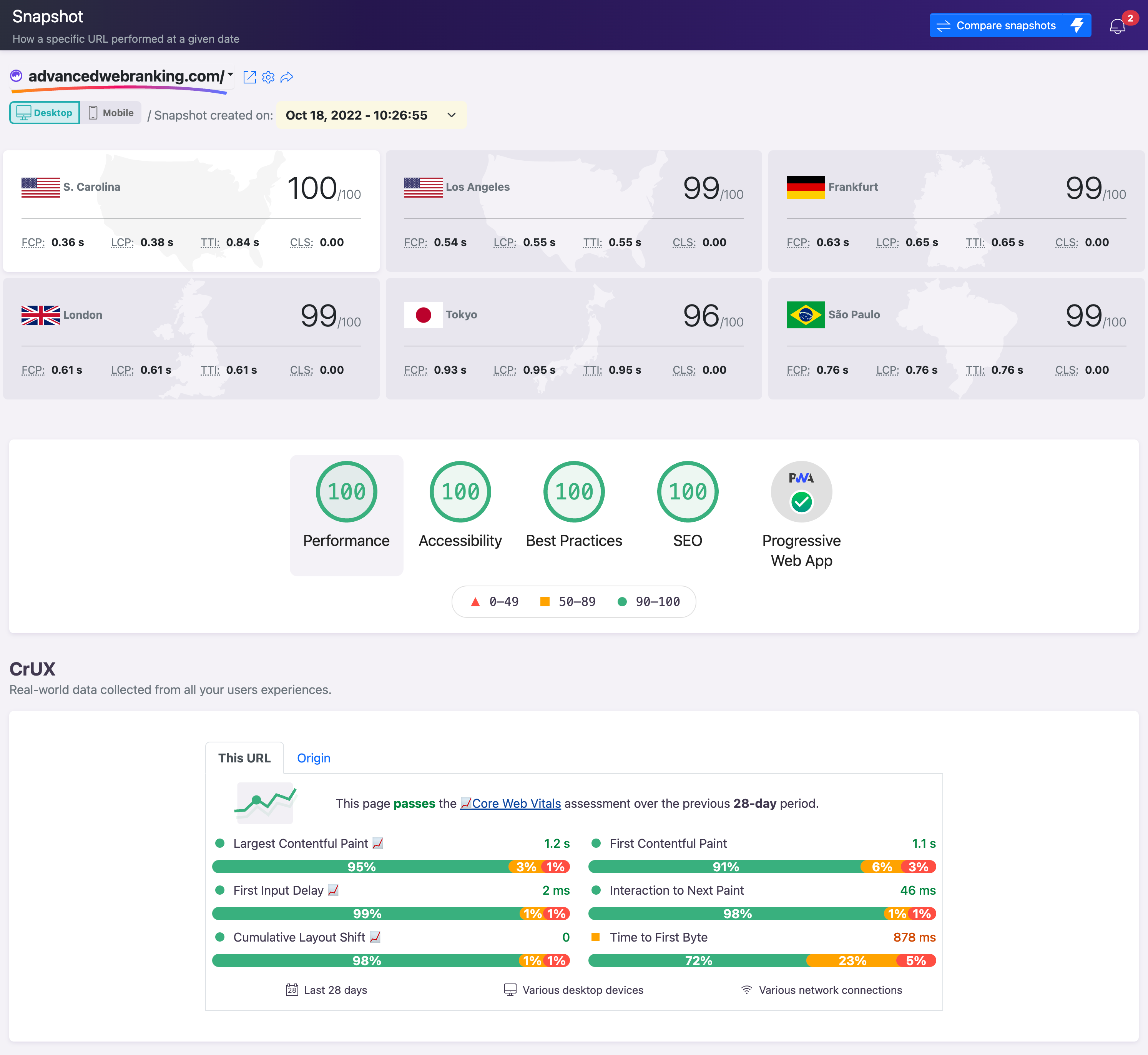
Task: Click the First Input Delay trend icon
Action: coord(332,890)
